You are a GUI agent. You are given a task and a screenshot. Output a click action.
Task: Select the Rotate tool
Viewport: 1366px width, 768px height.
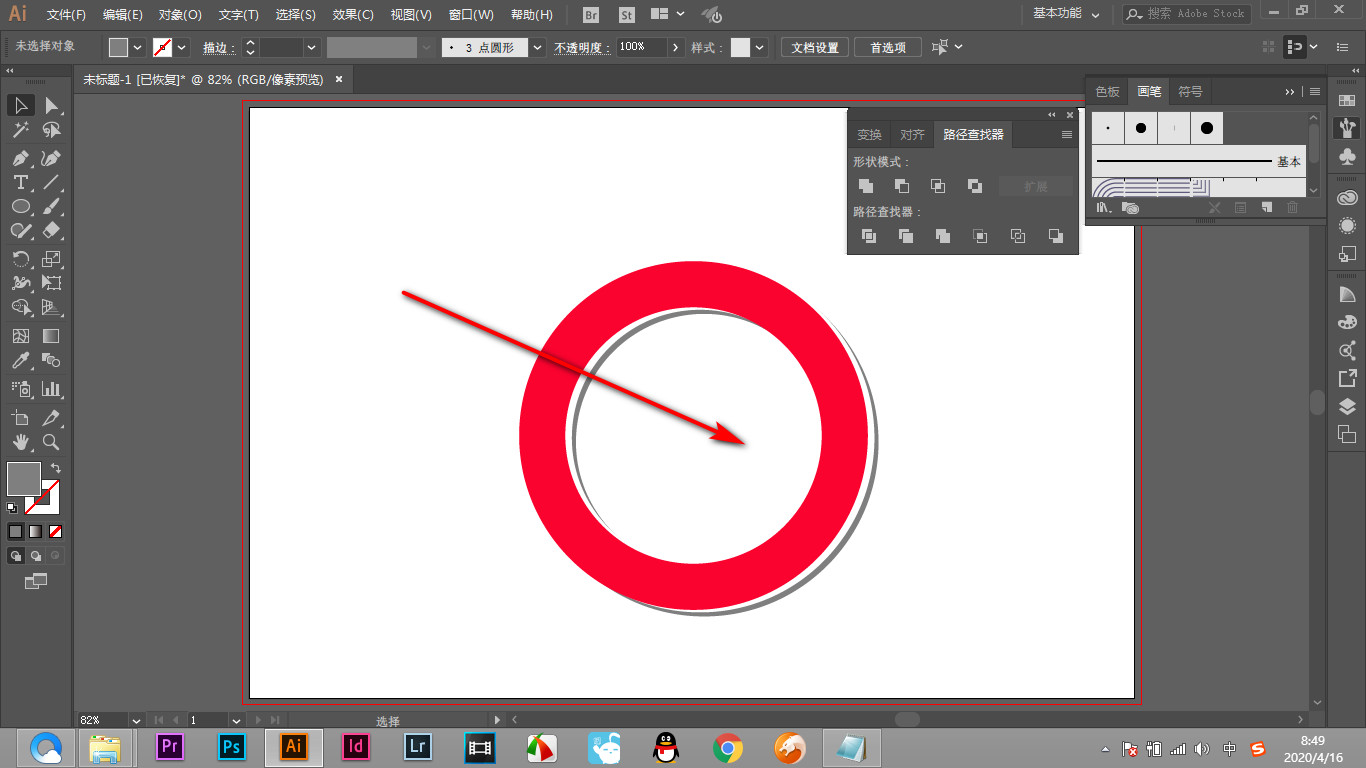(20, 259)
